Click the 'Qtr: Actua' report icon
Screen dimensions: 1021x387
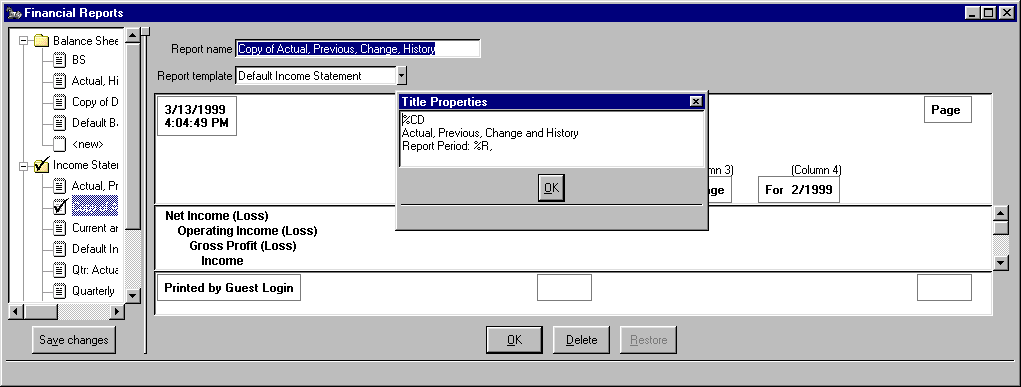60,269
